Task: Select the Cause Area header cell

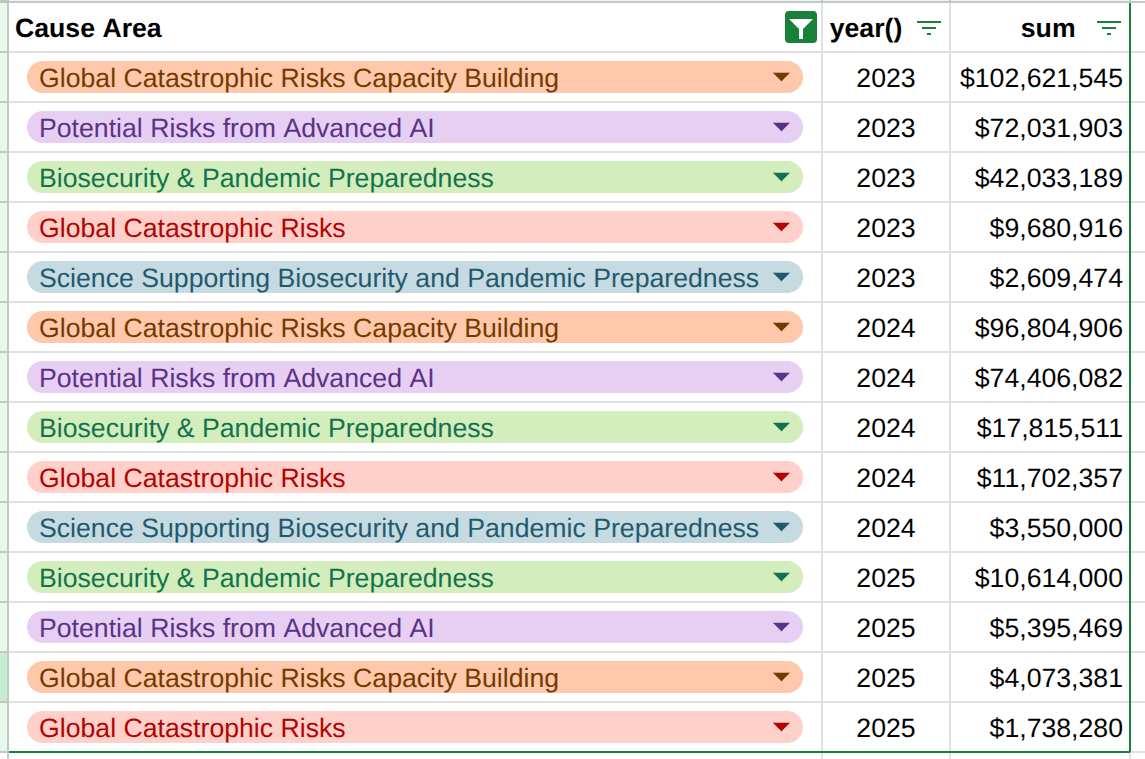Action: (400, 28)
